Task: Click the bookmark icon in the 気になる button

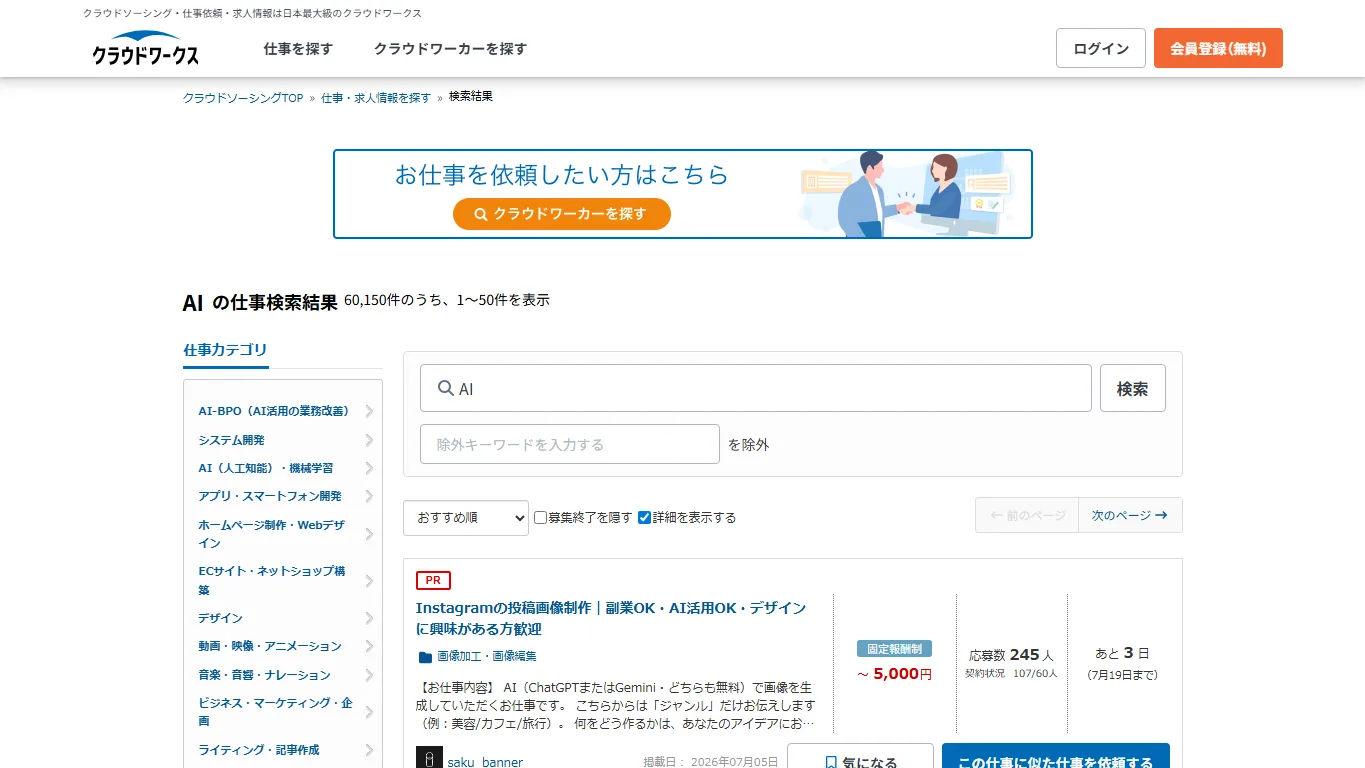Action: (831, 762)
